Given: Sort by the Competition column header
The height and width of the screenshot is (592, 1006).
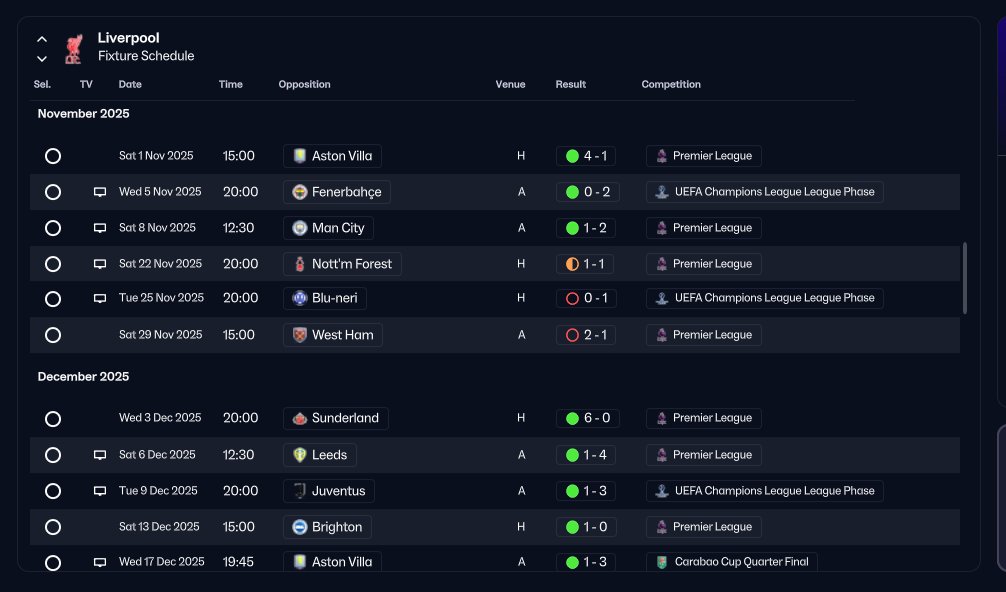Looking at the screenshot, I should pyautogui.click(x=671, y=84).
